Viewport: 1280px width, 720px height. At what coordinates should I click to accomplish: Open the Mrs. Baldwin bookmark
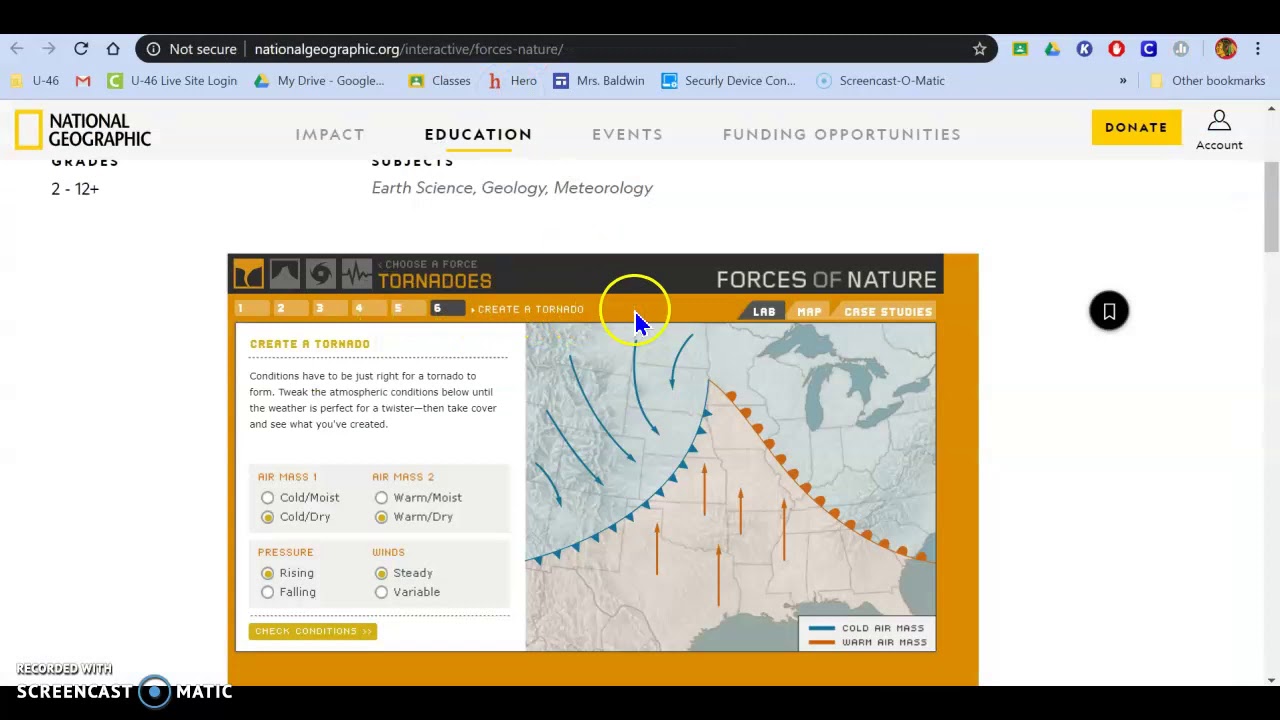(599, 81)
